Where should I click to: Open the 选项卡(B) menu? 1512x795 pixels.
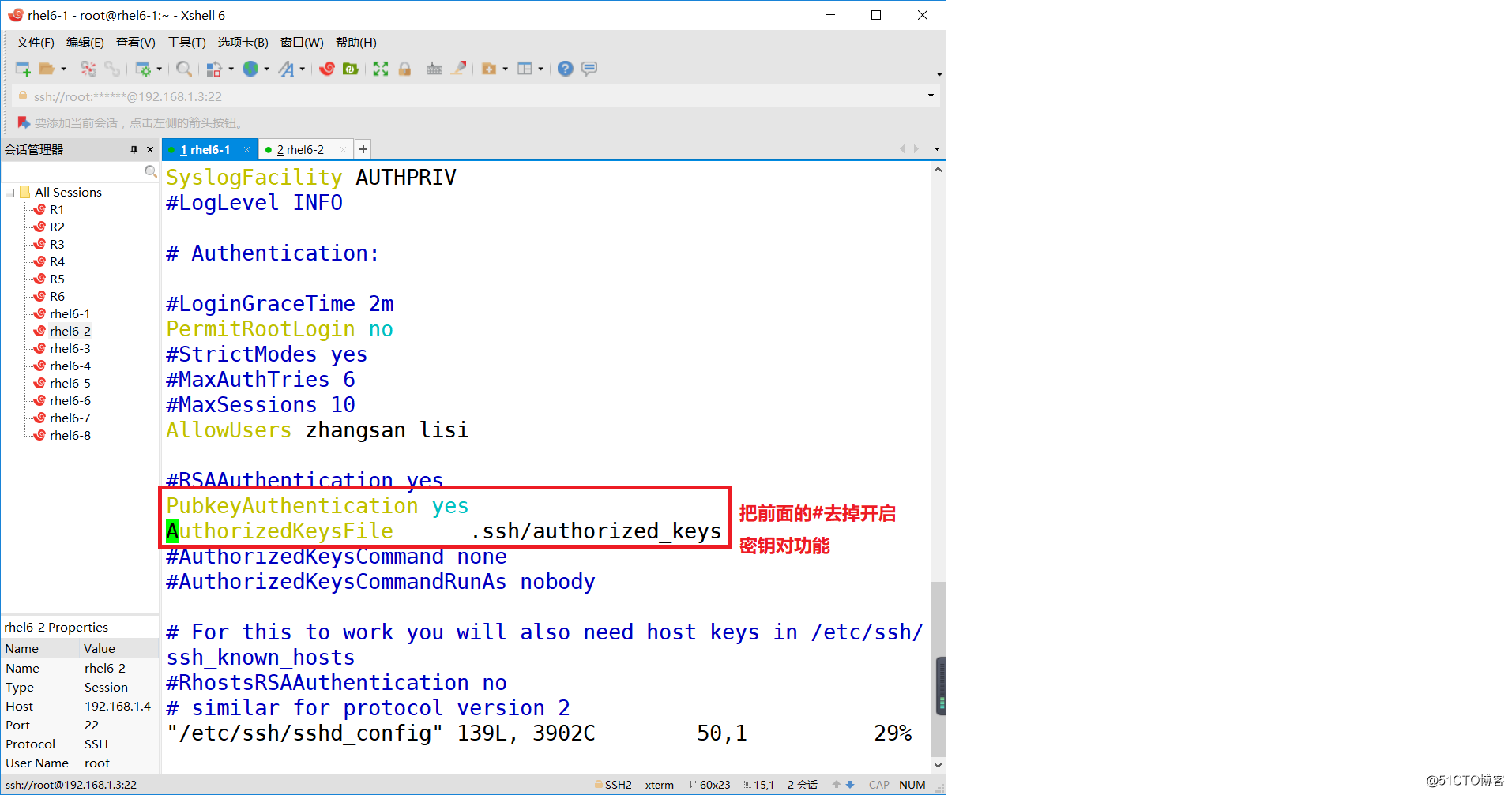pyautogui.click(x=243, y=43)
